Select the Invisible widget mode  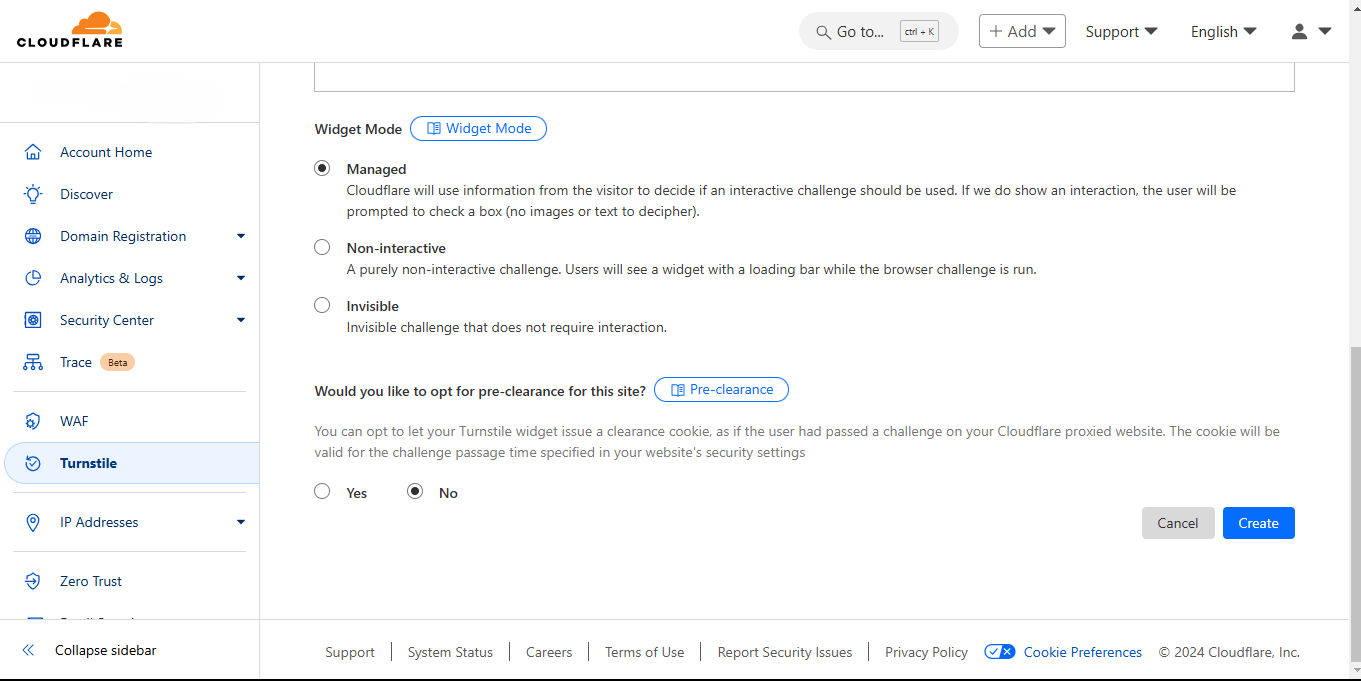pyautogui.click(x=322, y=305)
